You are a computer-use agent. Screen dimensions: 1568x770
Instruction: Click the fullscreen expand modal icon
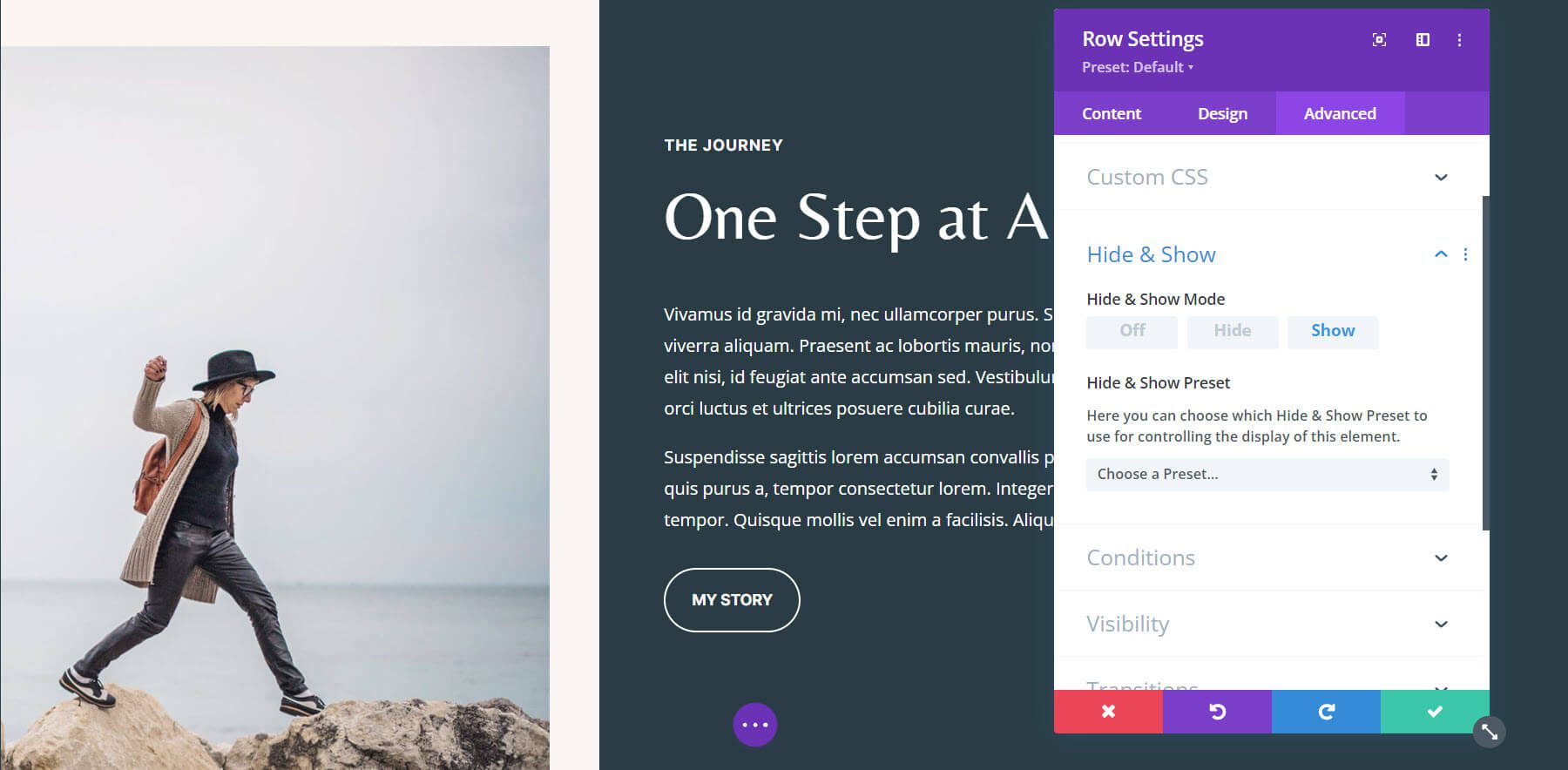1379,39
